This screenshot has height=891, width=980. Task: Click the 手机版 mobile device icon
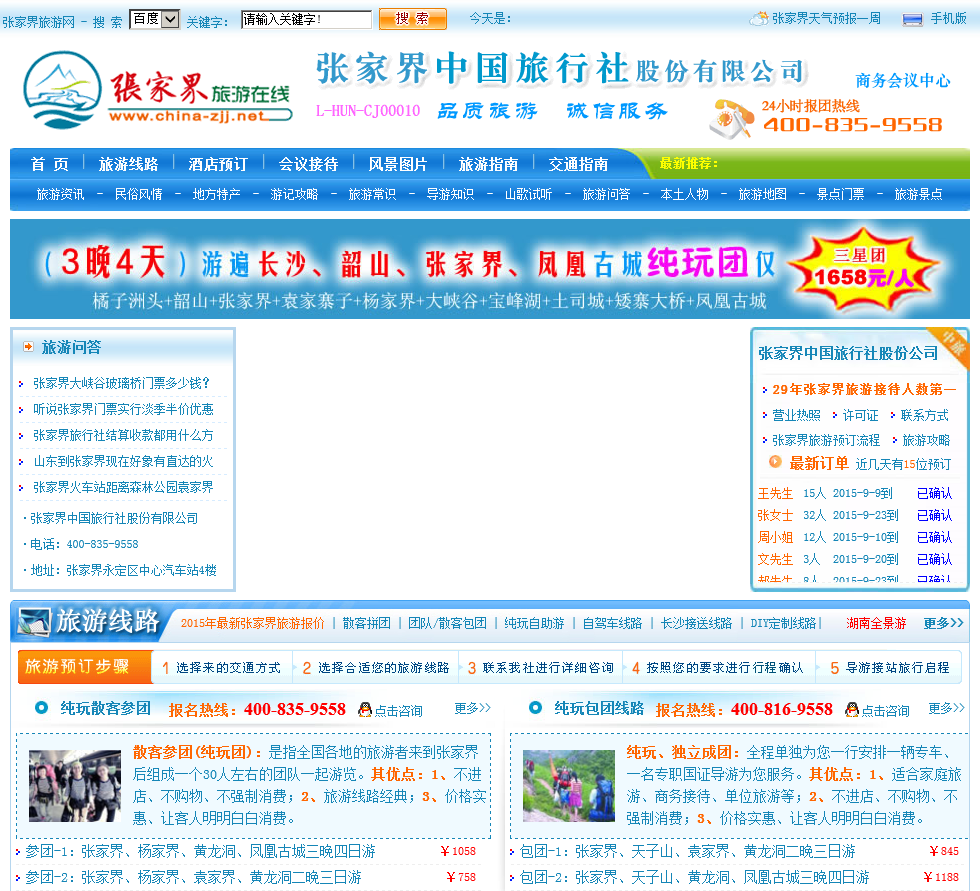pos(912,20)
